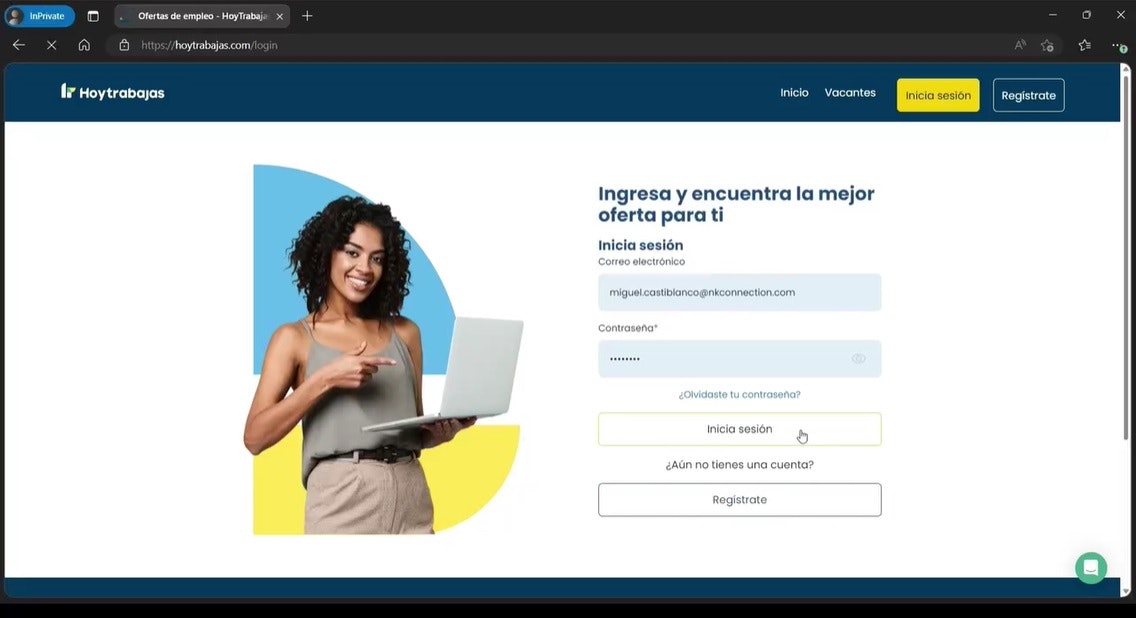Open the Vacantes section

click(x=849, y=92)
